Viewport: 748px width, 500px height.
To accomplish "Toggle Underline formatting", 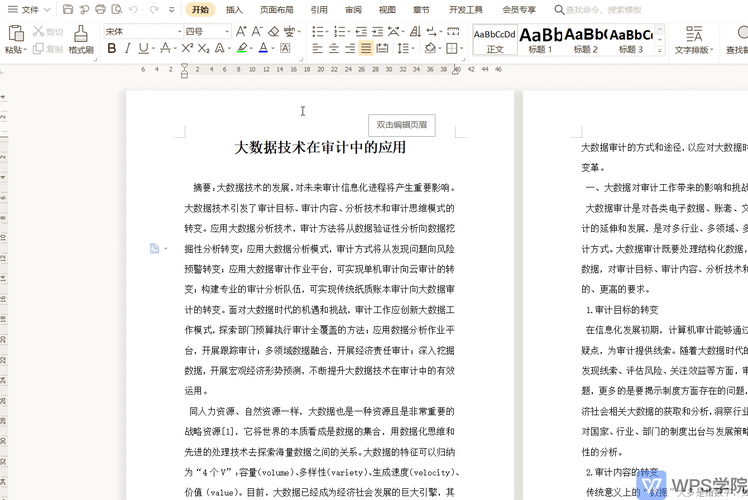I will click(143, 48).
